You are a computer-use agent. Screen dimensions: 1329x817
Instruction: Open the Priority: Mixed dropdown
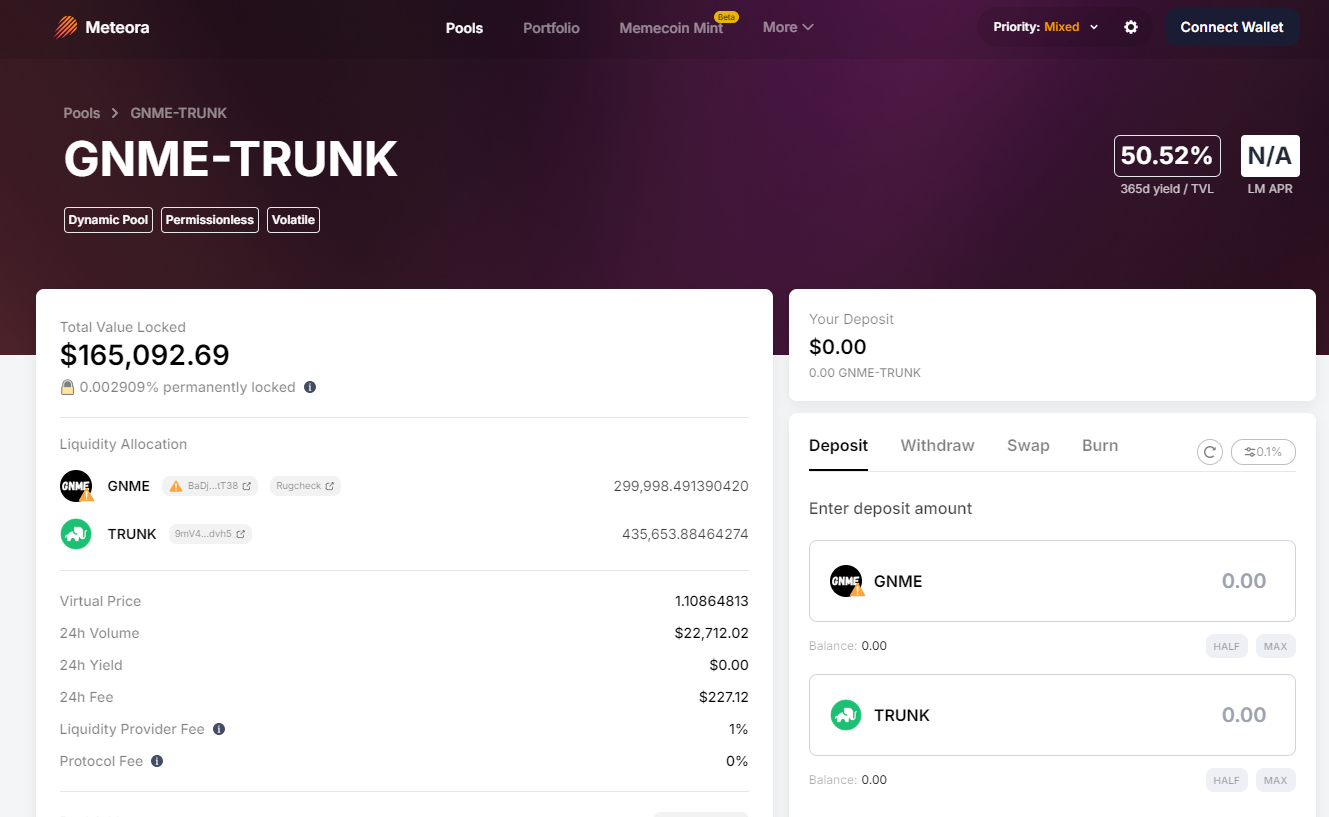(x=1046, y=27)
